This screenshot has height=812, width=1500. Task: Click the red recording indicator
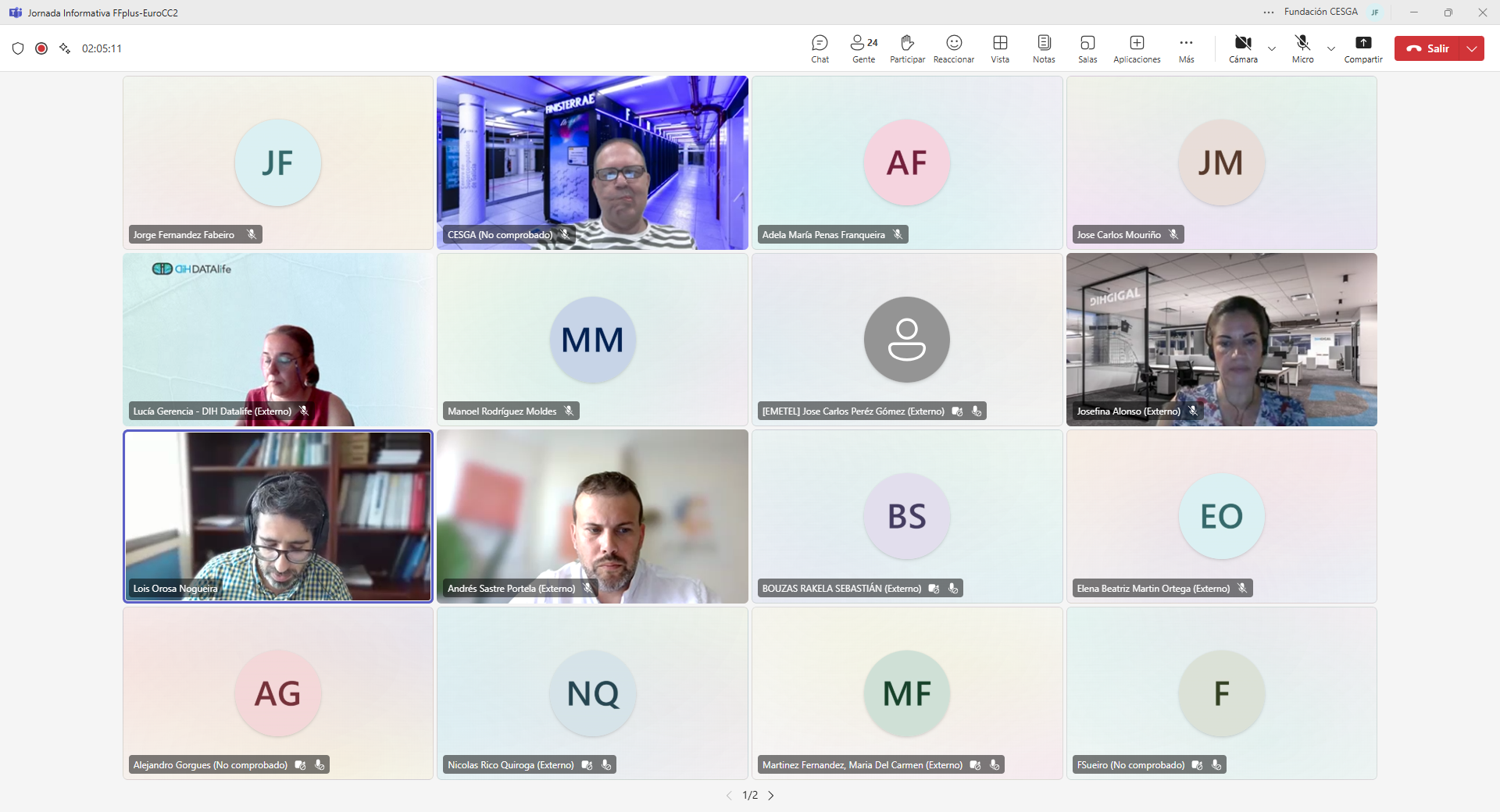pos(41,48)
